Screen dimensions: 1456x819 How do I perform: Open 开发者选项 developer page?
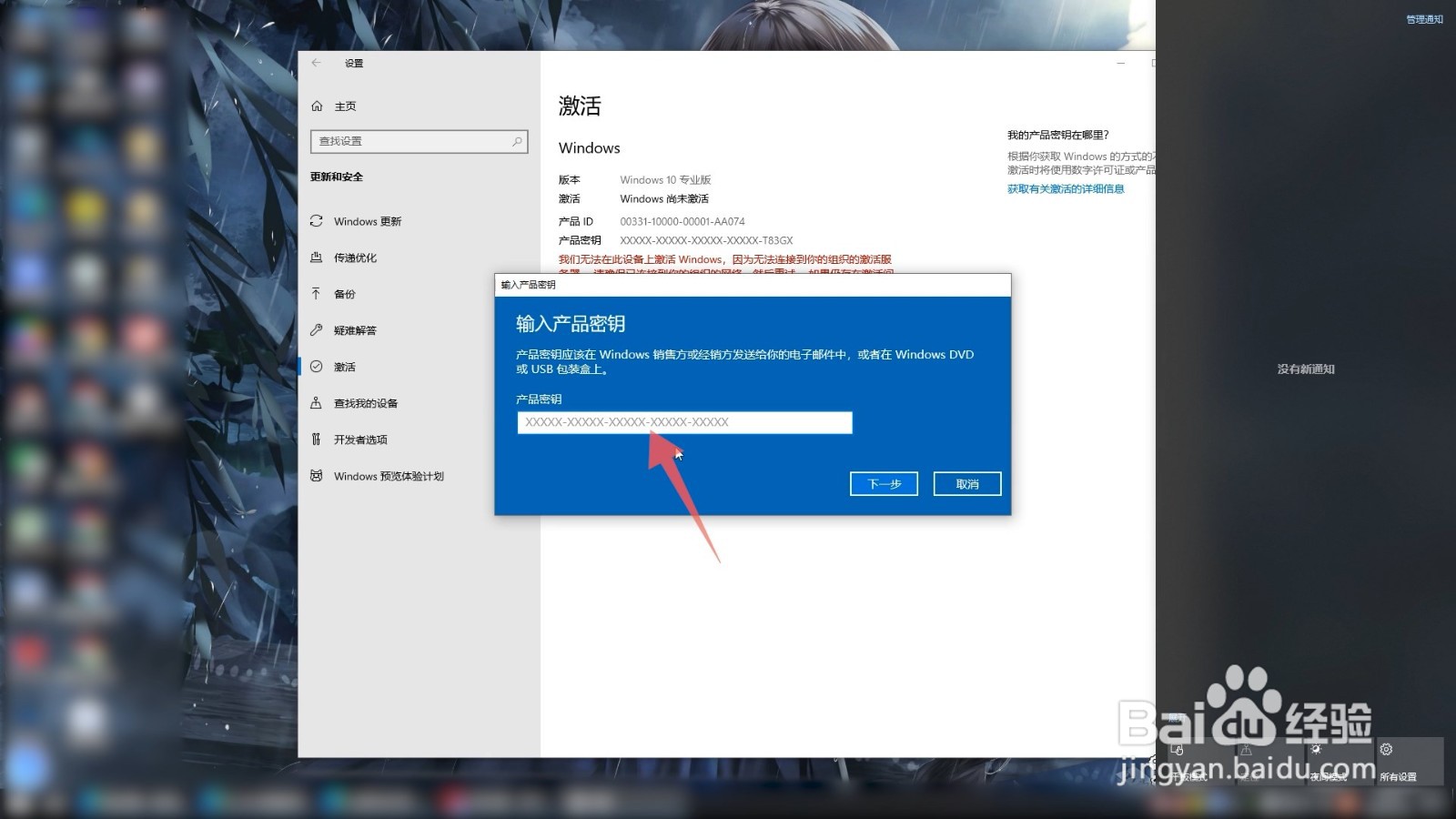coord(419,440)
